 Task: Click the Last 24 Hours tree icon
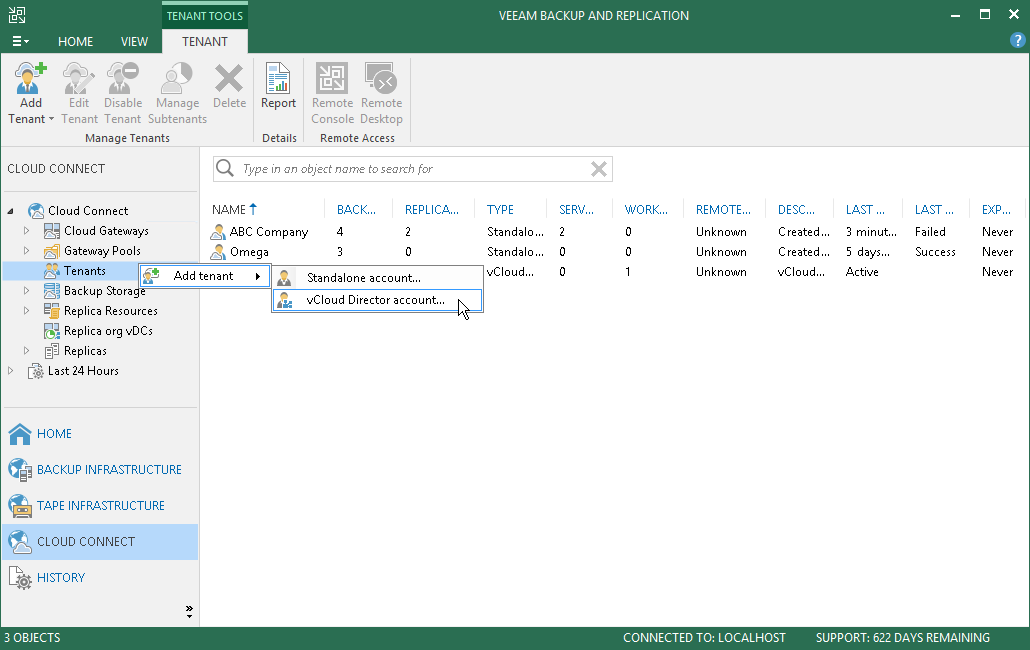(36, 371)
